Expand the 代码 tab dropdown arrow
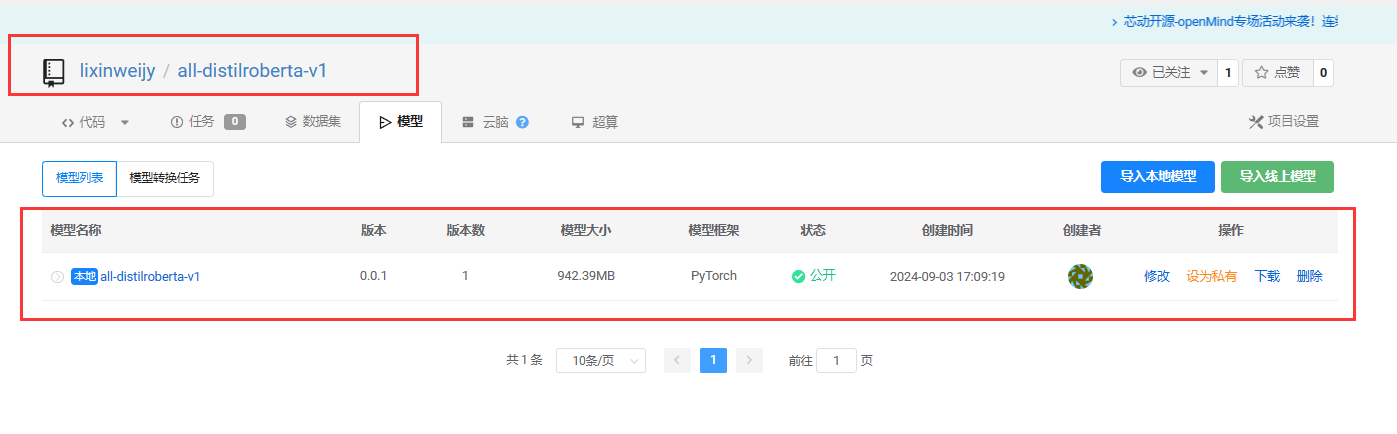 pos(125,123)
